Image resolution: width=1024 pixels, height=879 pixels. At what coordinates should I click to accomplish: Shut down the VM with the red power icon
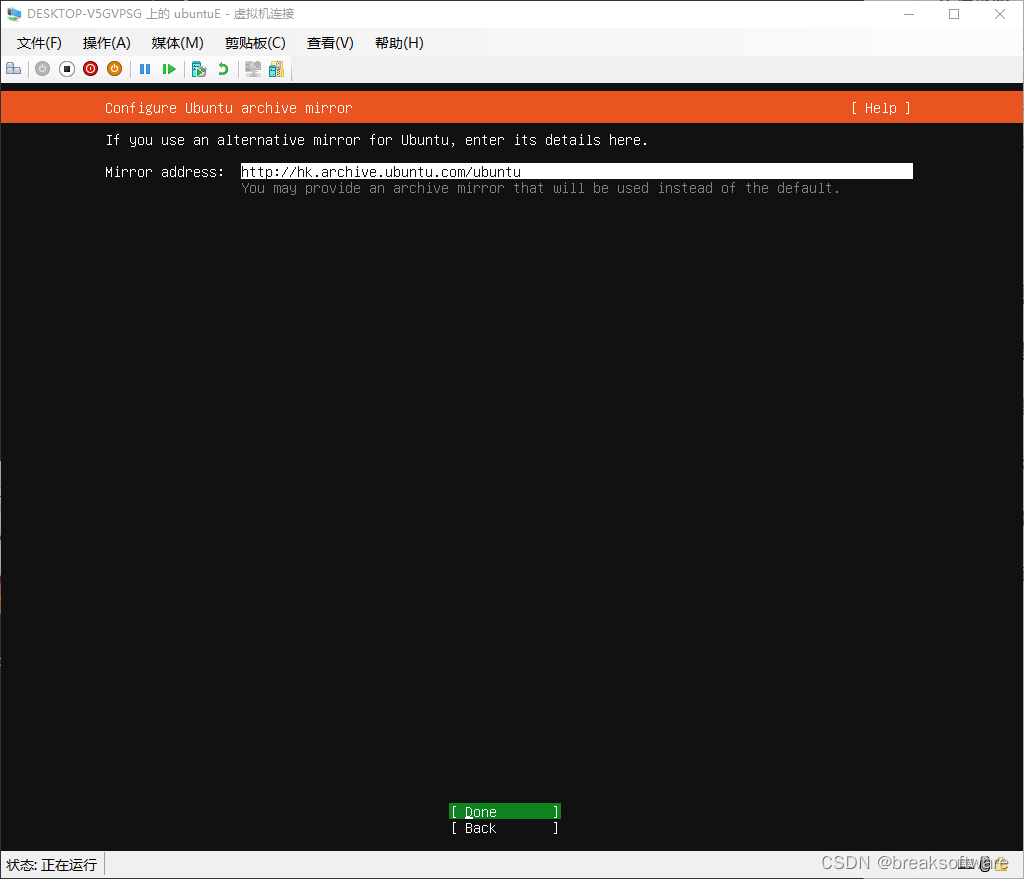pyautogui.click(x=91, y=69)
